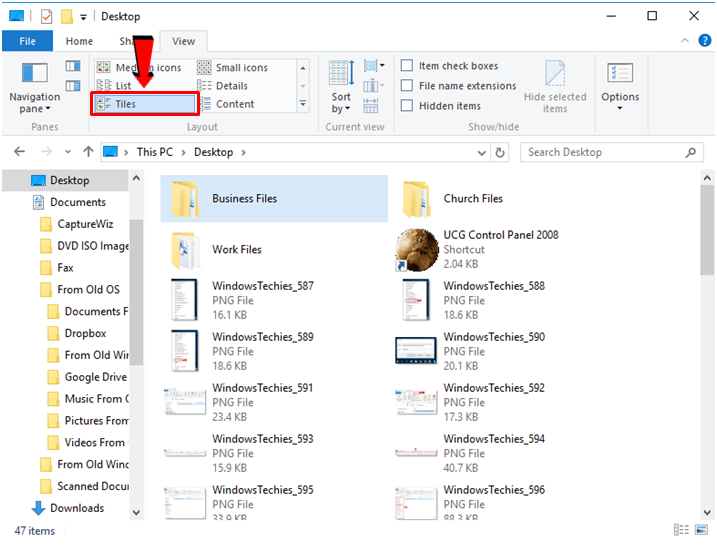Viewport: 717px width, 548px height.
Task: Click Desktop in address breadcrumb
Action: 214,152
